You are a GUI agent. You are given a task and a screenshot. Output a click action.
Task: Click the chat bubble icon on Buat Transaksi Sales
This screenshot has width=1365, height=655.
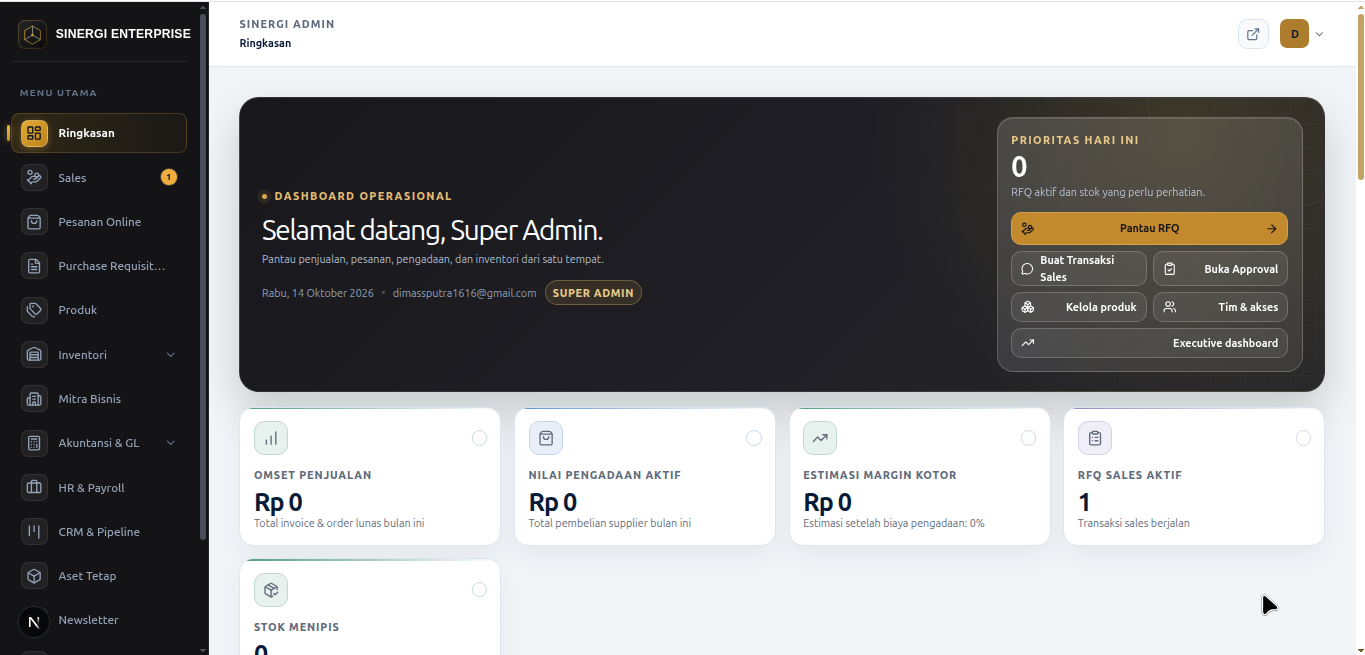(x=1027, y=269)
